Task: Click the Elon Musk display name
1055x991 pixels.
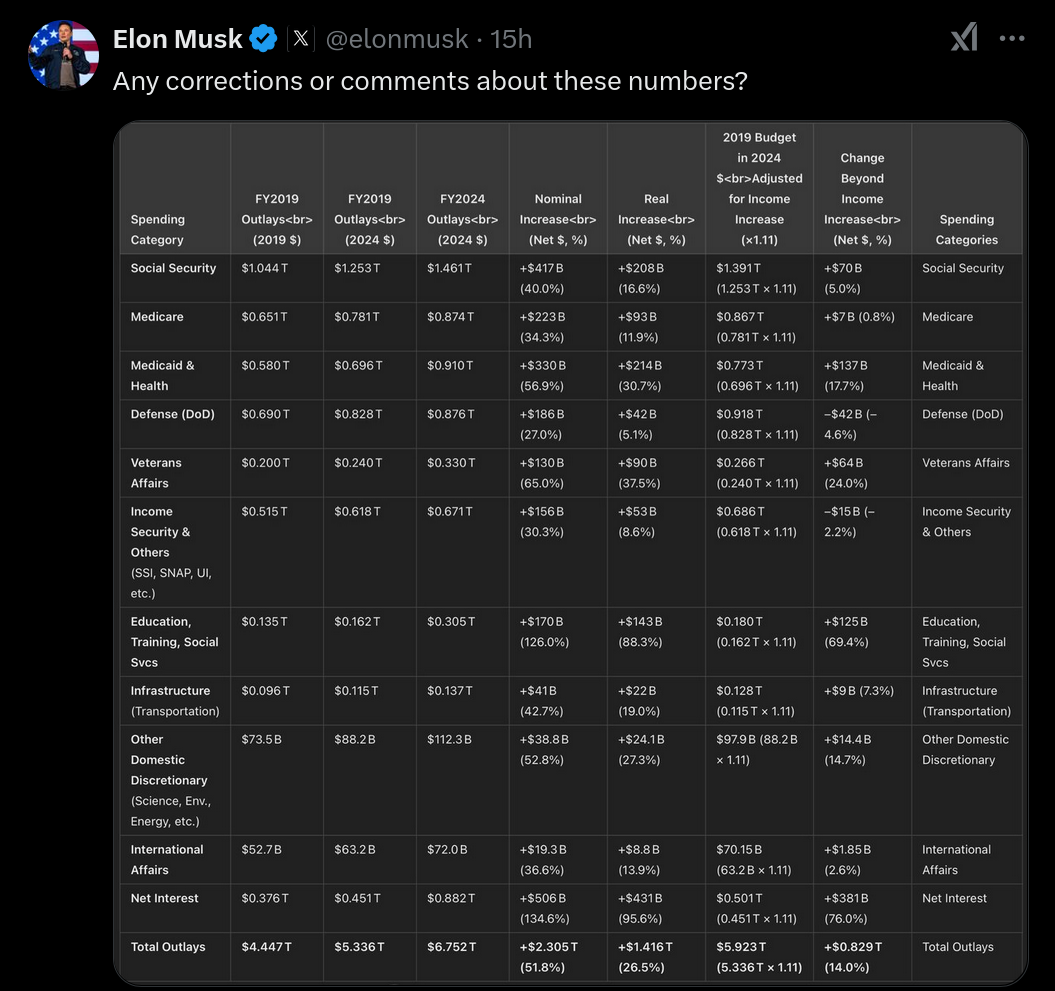Action: [178, 38]
